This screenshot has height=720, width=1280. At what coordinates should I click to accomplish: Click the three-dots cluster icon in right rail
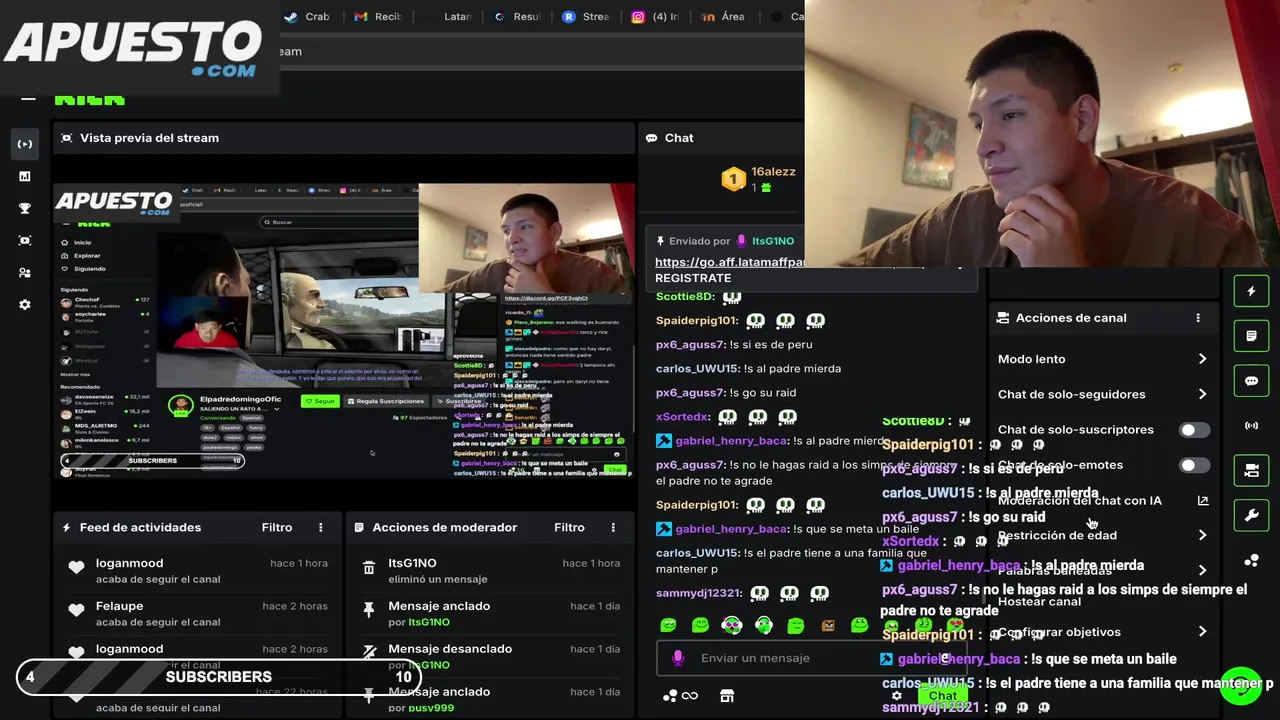[x=1251, y=561]
